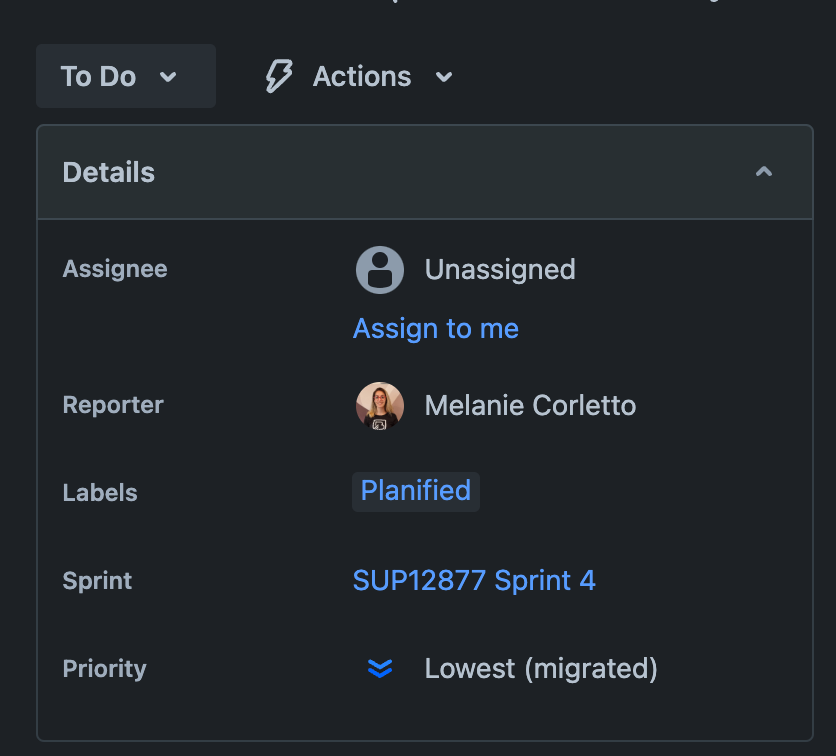The width and height of the screenshot is (836, 756).
Task: Expand the Actions menu chevron
Action: point(445,77)
